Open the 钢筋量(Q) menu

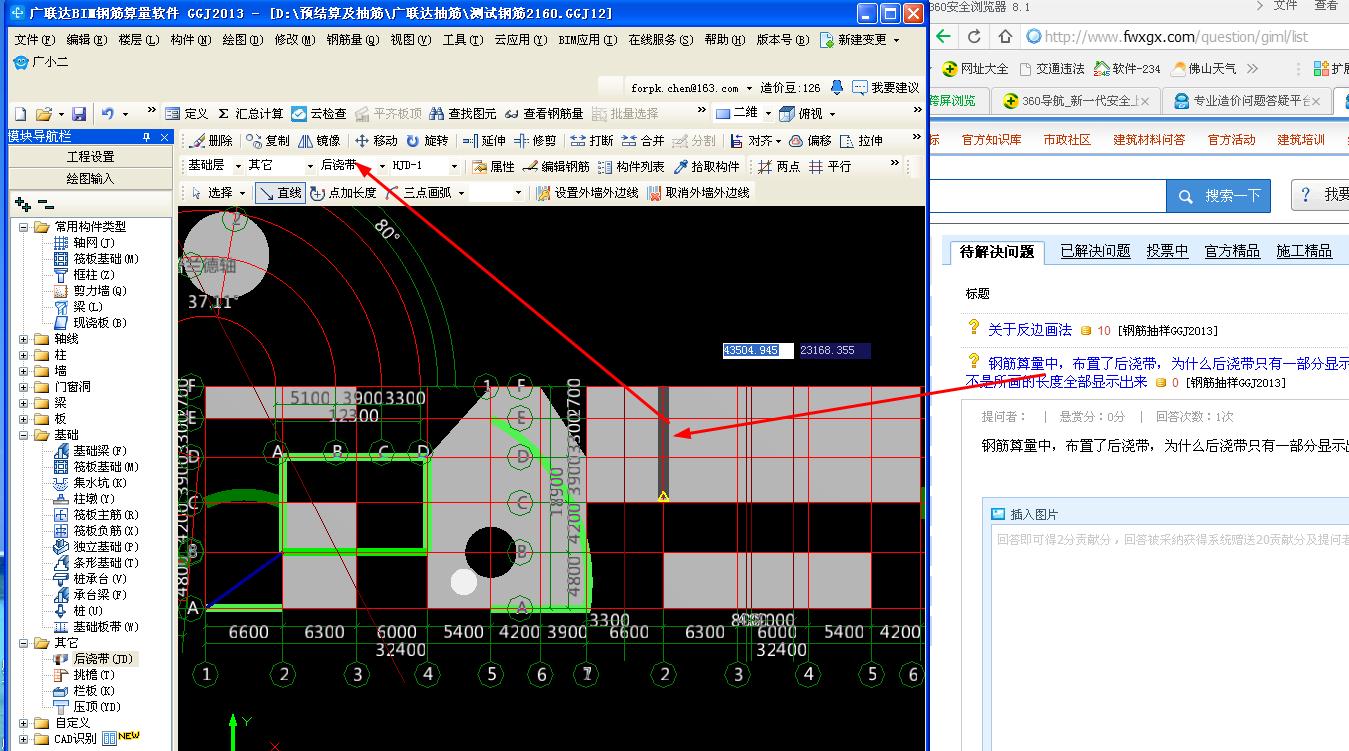pos(353,40)
